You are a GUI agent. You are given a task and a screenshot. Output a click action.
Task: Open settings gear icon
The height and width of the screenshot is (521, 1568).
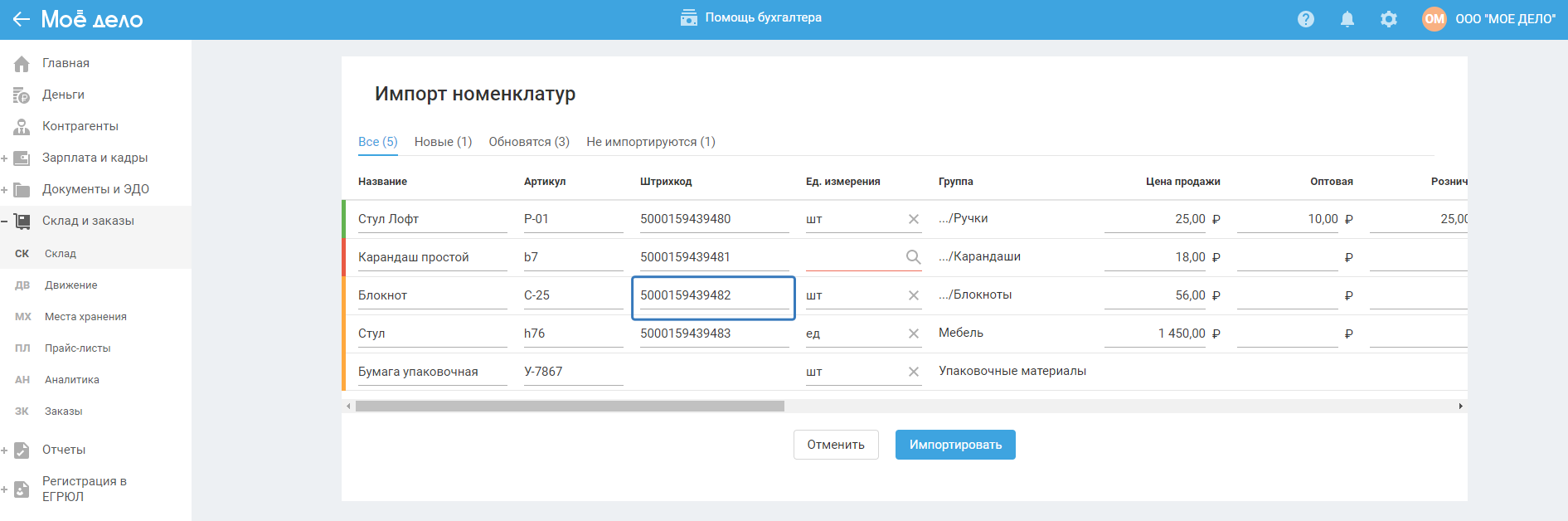tap(1388, 19)
